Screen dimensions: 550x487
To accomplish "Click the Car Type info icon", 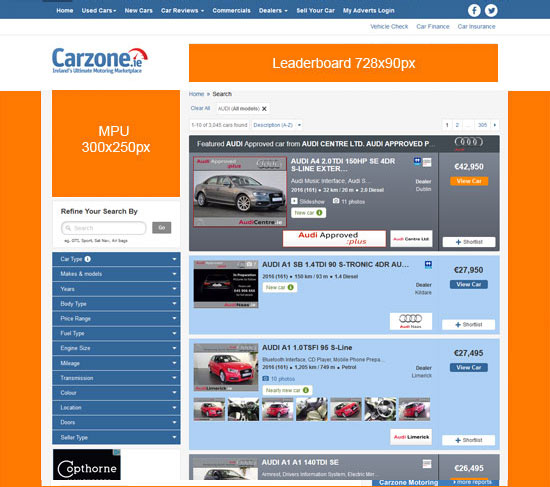I will click(x=88, y=259).
